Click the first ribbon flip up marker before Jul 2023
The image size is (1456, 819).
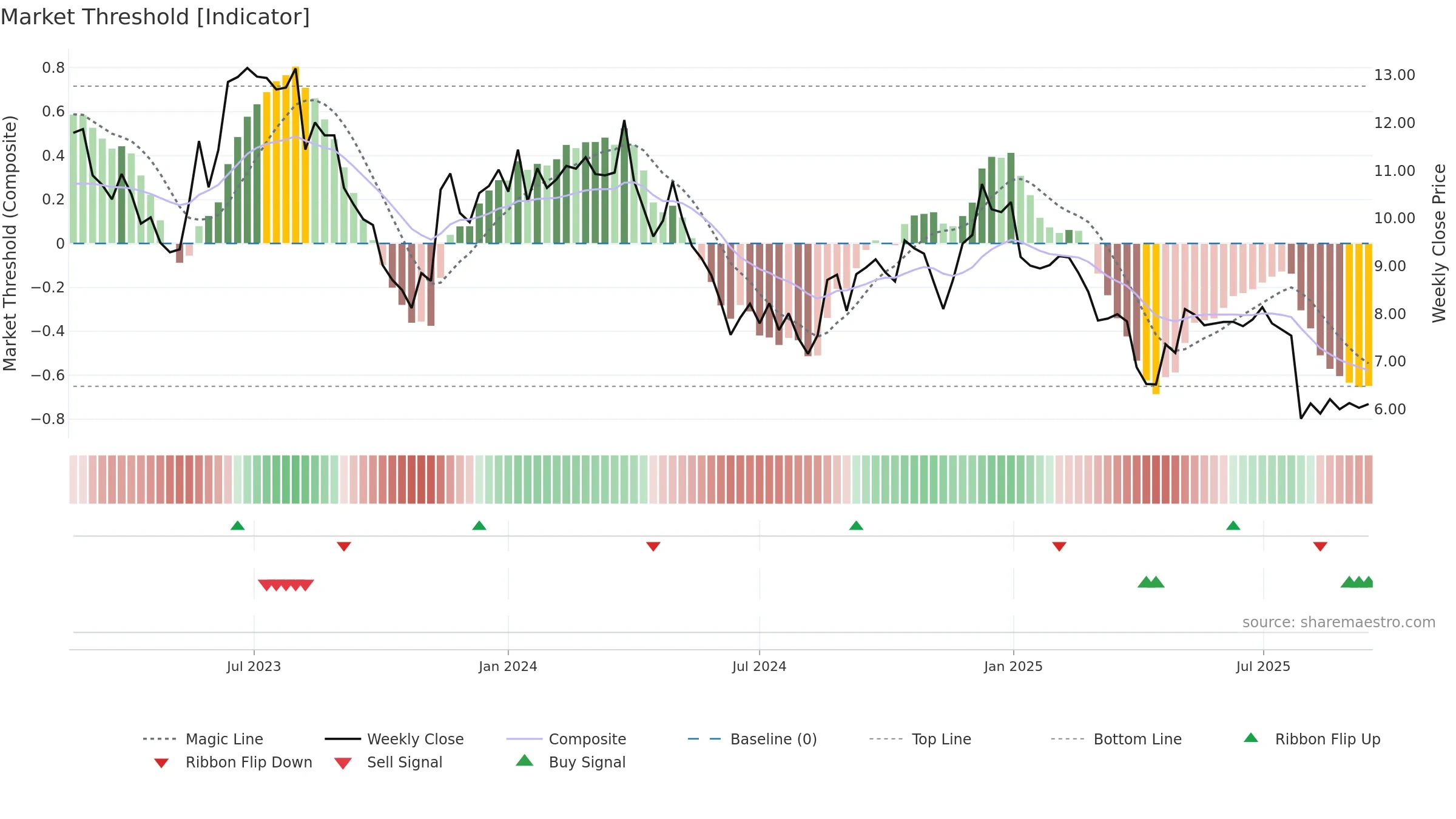tap(238, 525)
